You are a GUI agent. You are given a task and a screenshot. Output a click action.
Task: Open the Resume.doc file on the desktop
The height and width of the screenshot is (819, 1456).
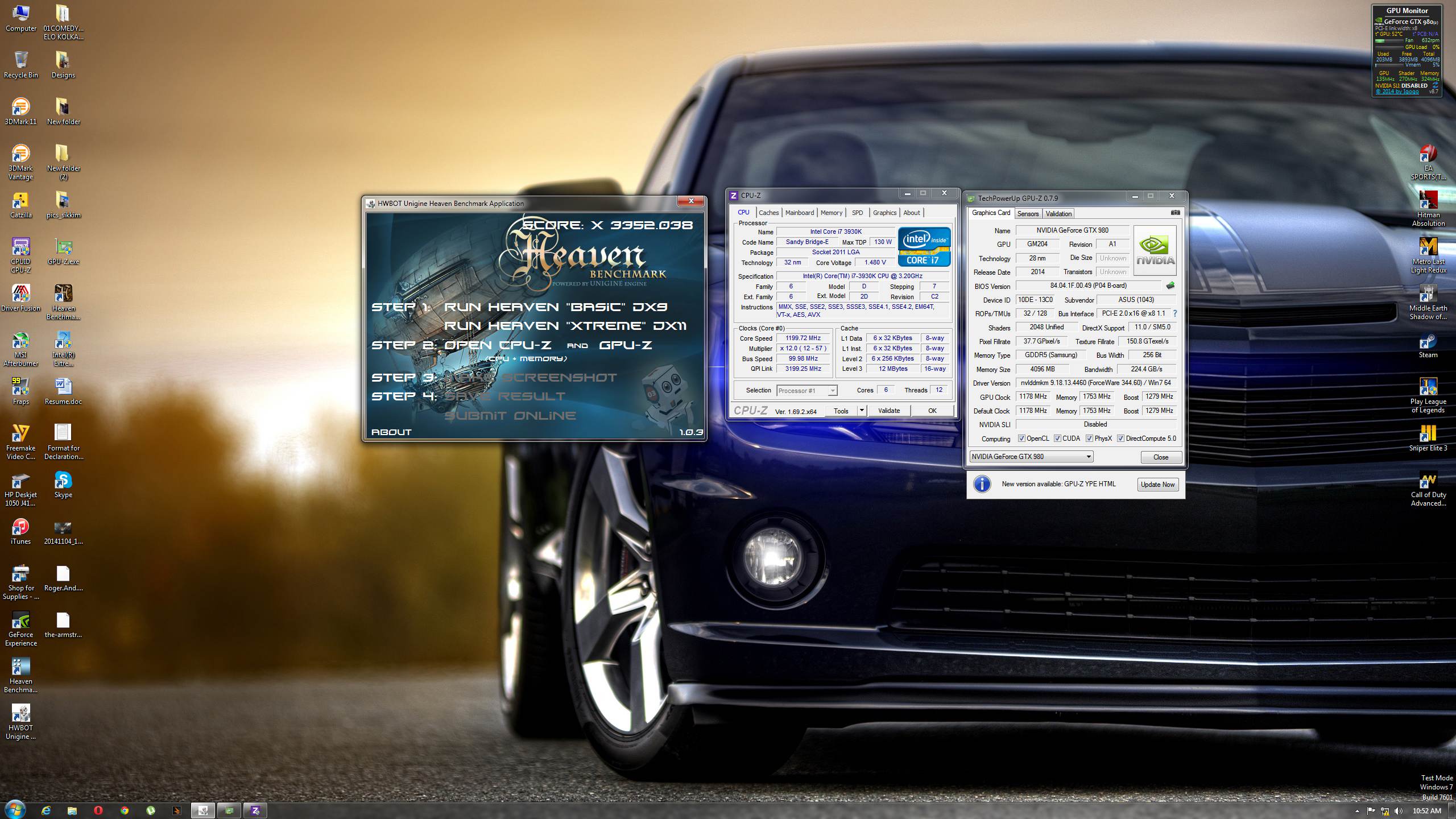click(x=63, y=391)
